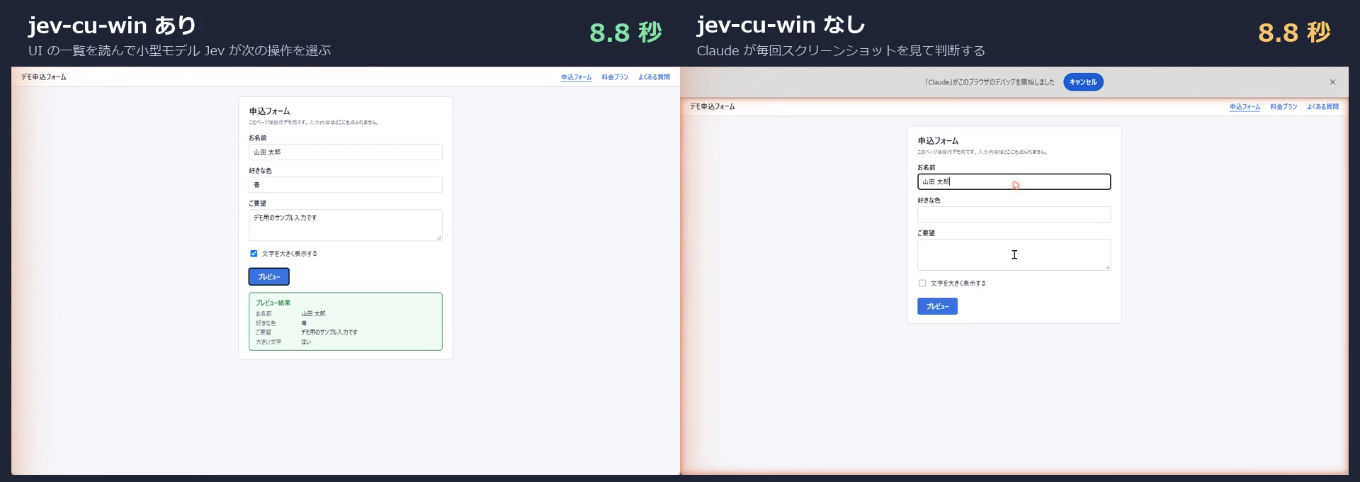Open 申込フォーム nav link in right panel
The height and width of the screenshot is (482, 1360).
point(1244,106)
